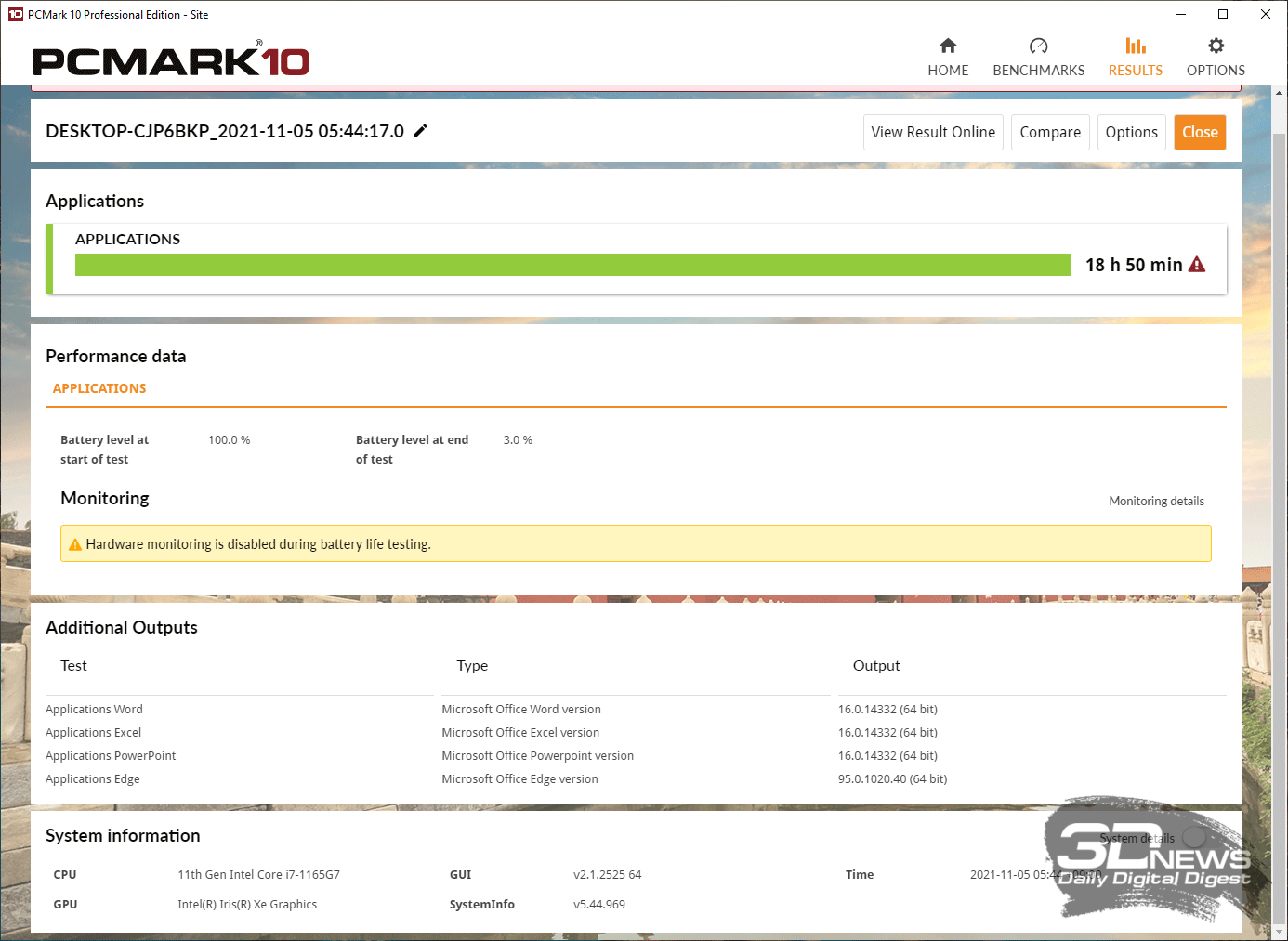Click the PCMark 10 logo
Screen dimensions: 1288x941
click(171, 59)
